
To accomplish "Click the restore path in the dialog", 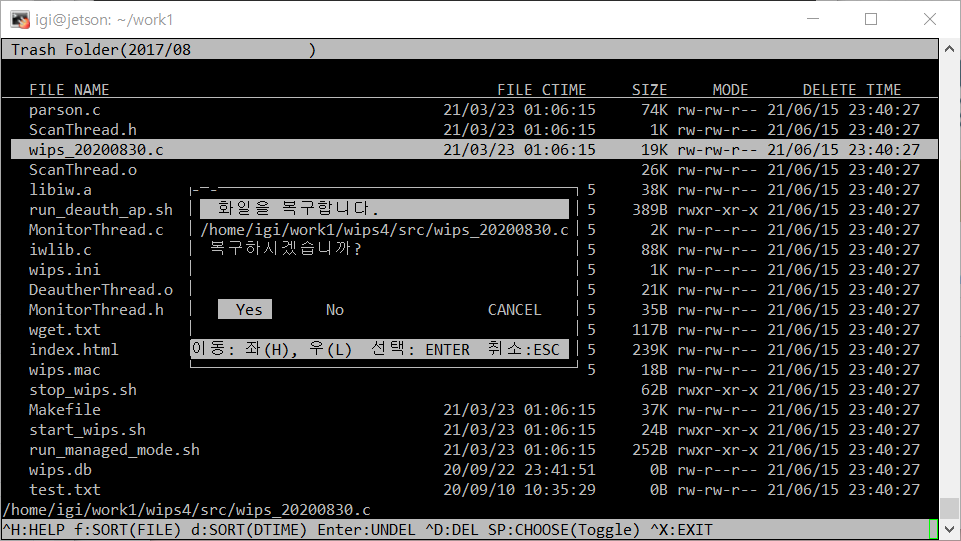I will pyautogui.click(x=384, y=230).
